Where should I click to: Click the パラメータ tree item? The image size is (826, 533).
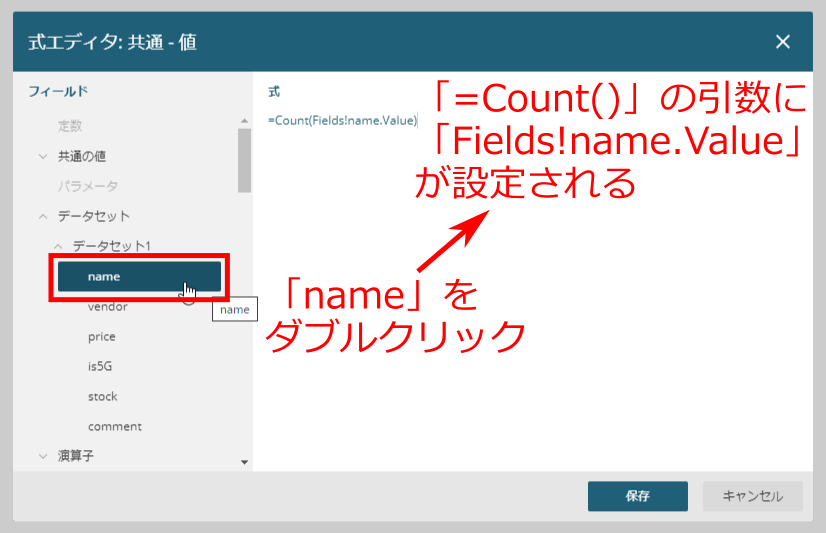tap(87, 186)
